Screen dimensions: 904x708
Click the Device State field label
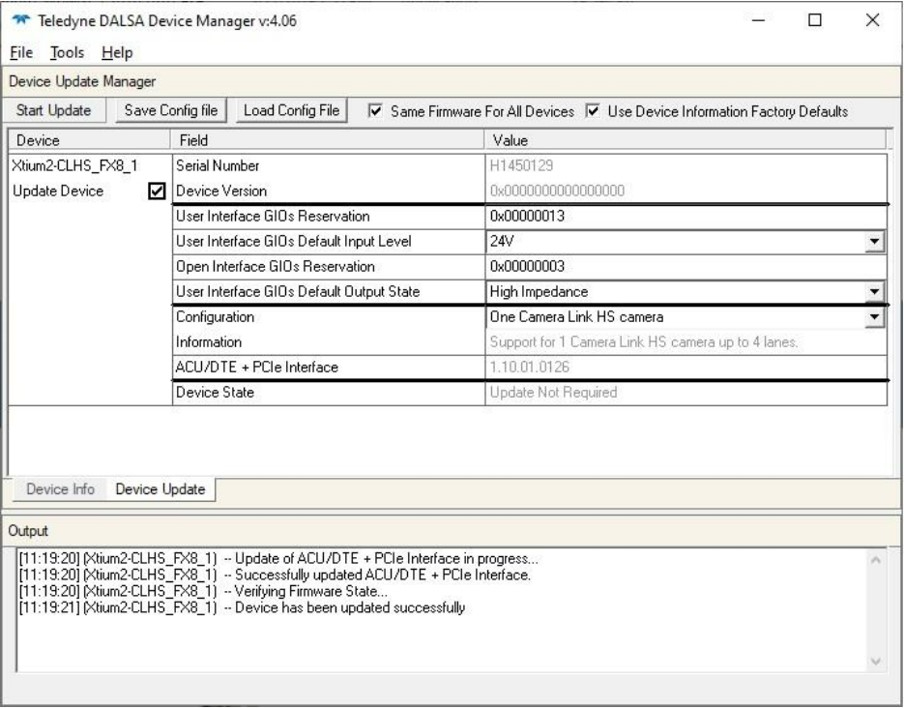click(215, 392)
